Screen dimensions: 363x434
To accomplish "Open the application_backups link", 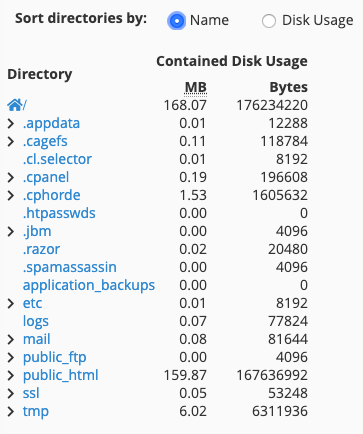I will (89, 286).
